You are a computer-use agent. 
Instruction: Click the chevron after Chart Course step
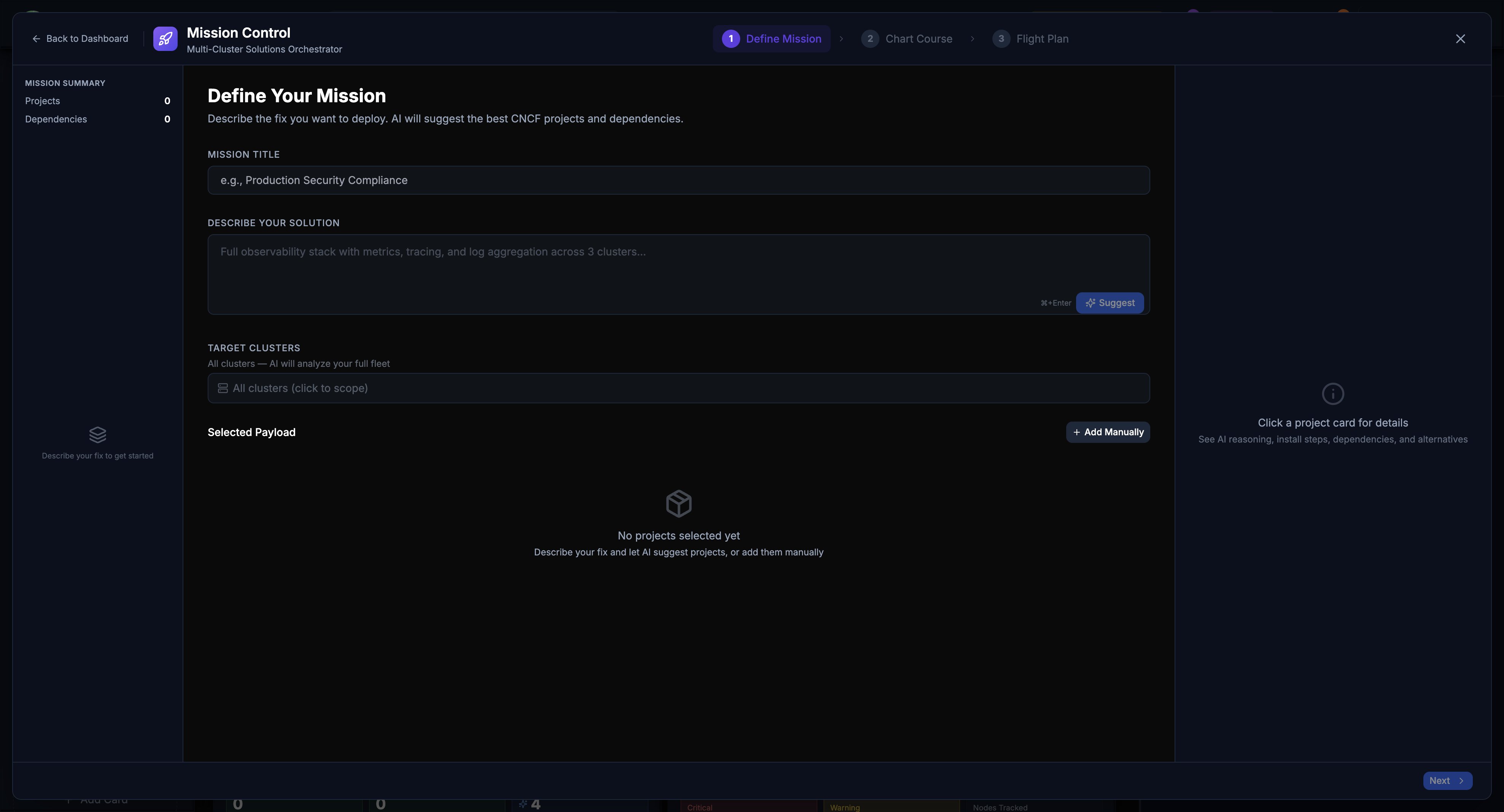click(972, 38)
